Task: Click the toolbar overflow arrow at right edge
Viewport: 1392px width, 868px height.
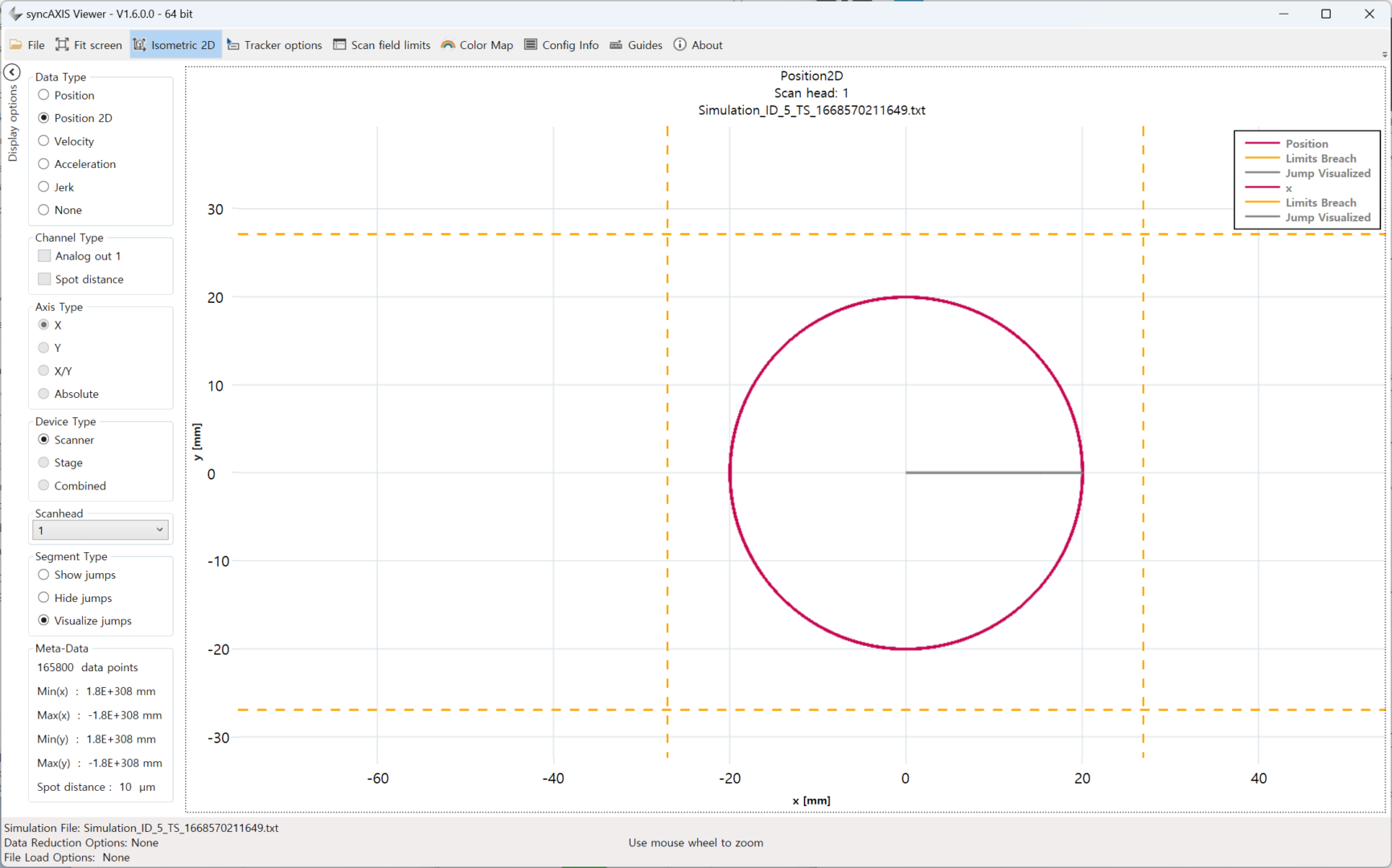Action: 1384,55
